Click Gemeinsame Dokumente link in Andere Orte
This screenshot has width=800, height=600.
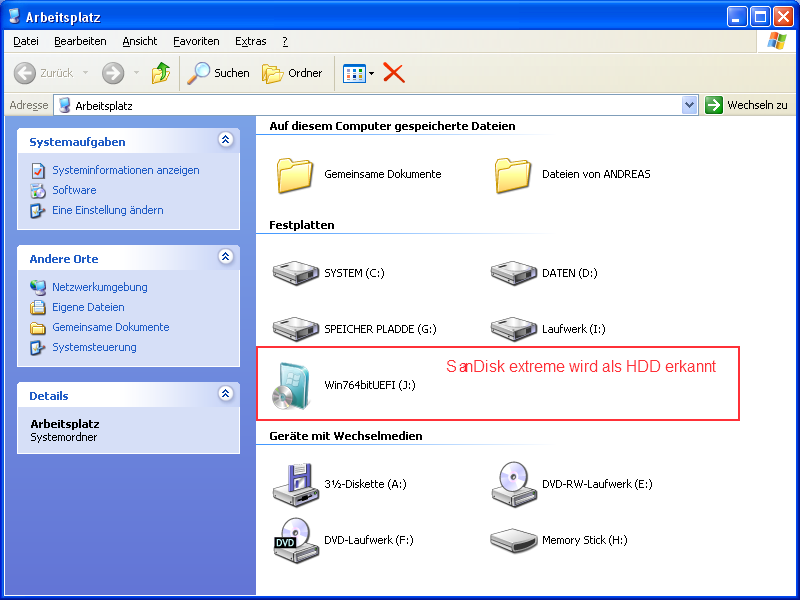point(111,328)
